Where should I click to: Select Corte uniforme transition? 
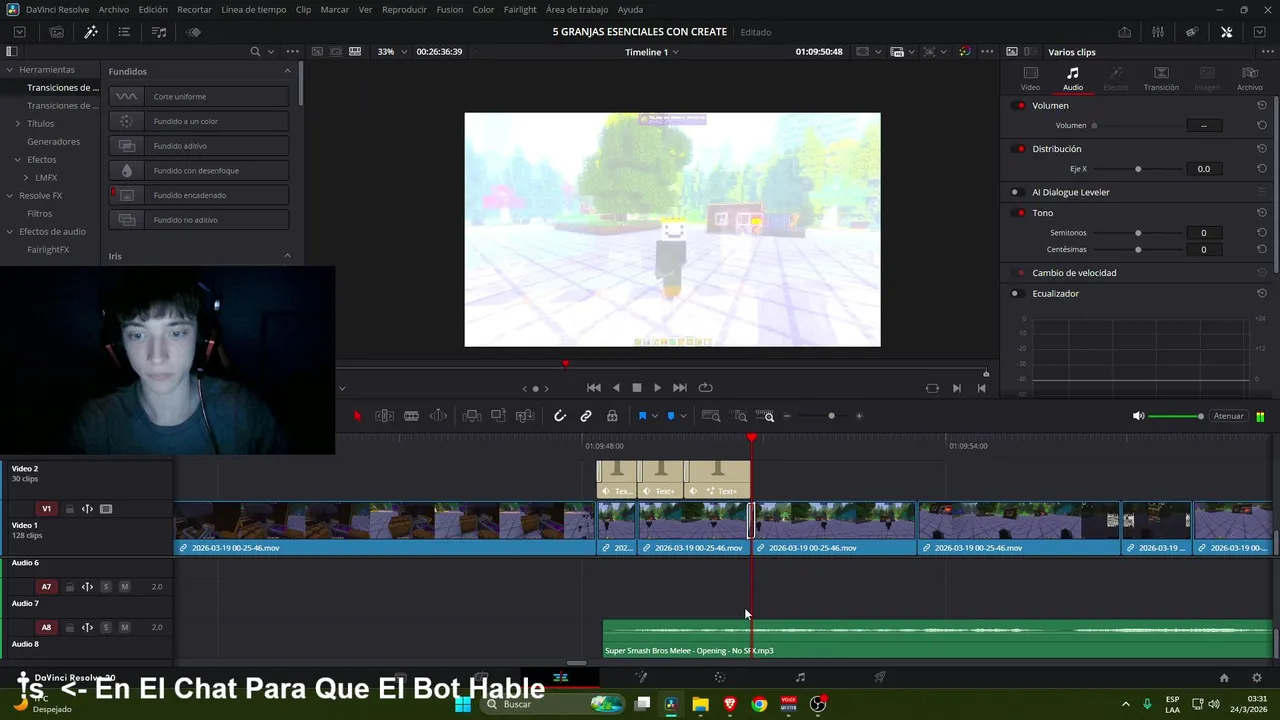tap(199, 97)
